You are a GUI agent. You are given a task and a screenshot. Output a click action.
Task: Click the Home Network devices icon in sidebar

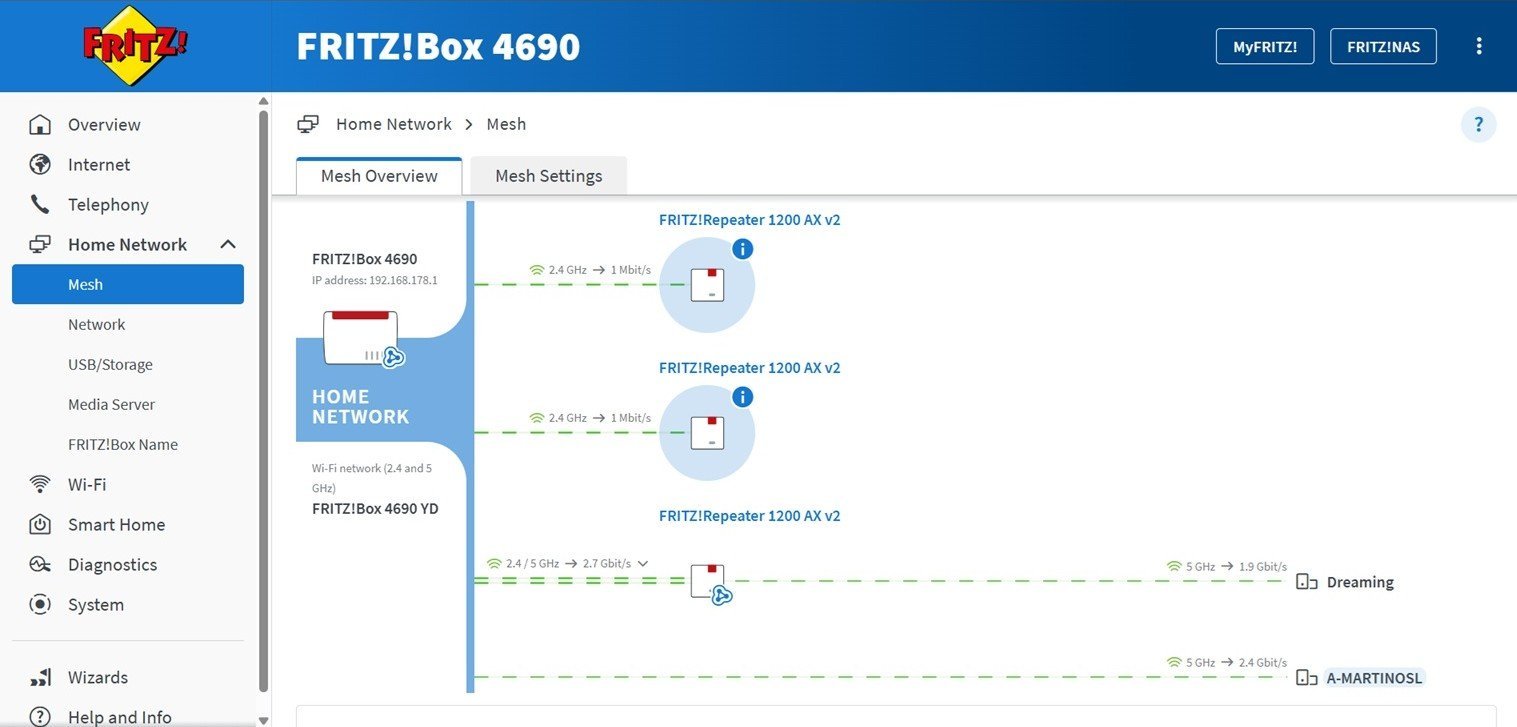click(x=40, y=245)
